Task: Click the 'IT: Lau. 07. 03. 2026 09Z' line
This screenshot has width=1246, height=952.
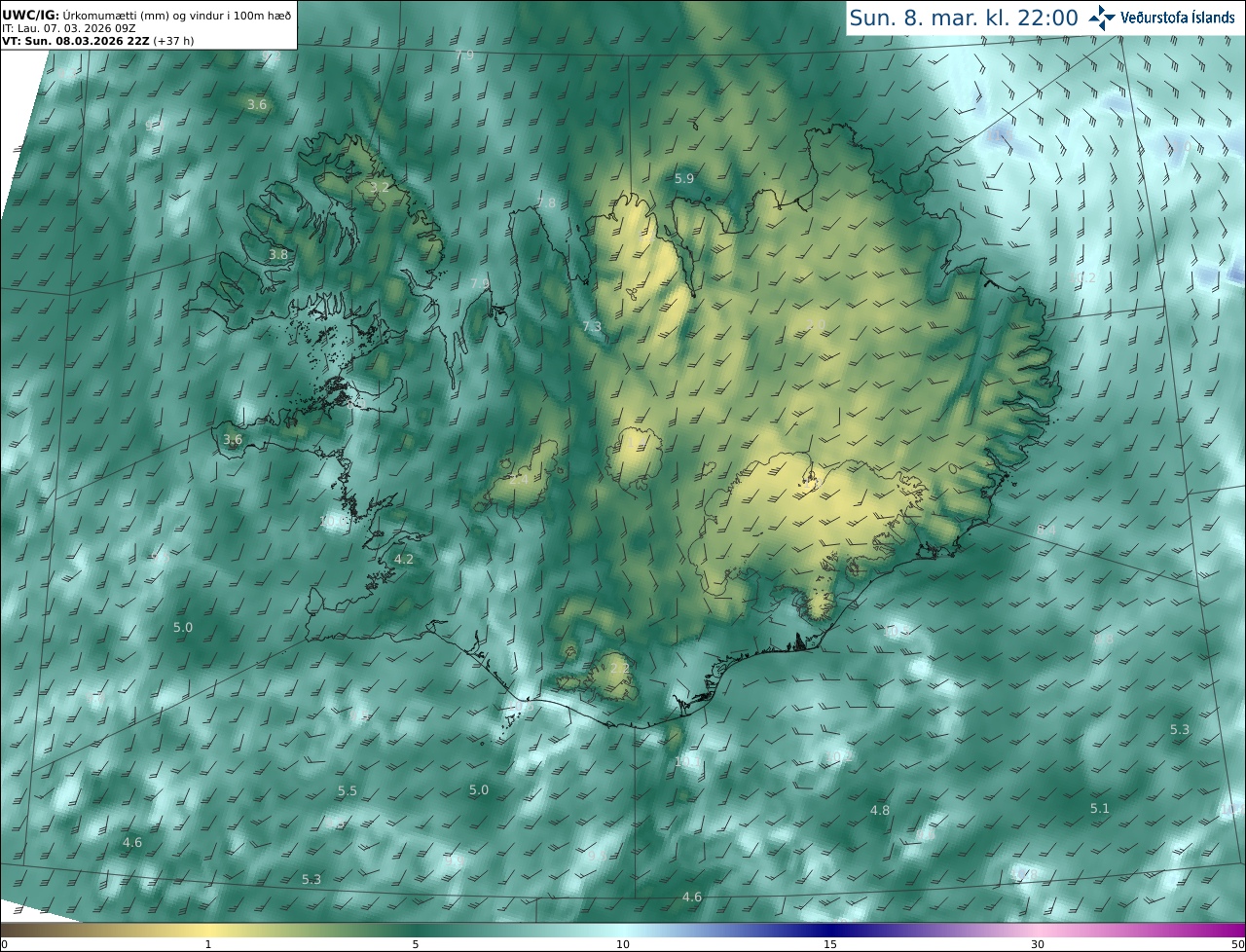Action: pyautogui.click(x=68, y=28)
